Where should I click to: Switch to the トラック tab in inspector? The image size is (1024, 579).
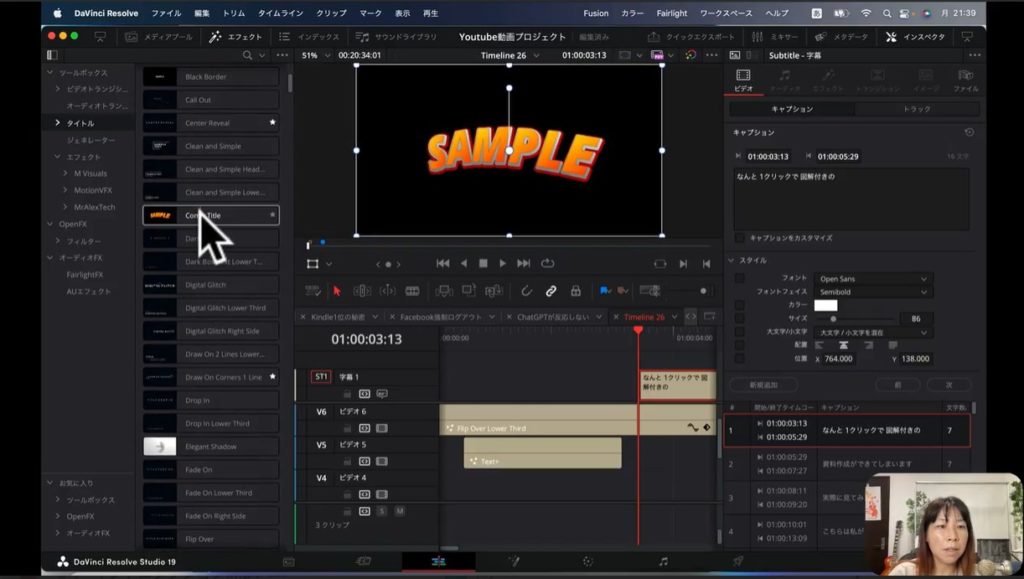[916, 109]
